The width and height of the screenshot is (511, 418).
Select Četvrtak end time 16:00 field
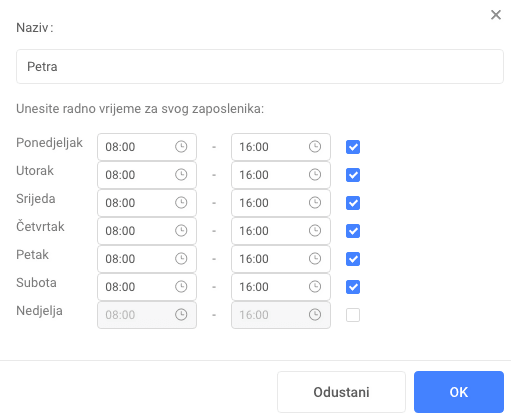(281, 231)
